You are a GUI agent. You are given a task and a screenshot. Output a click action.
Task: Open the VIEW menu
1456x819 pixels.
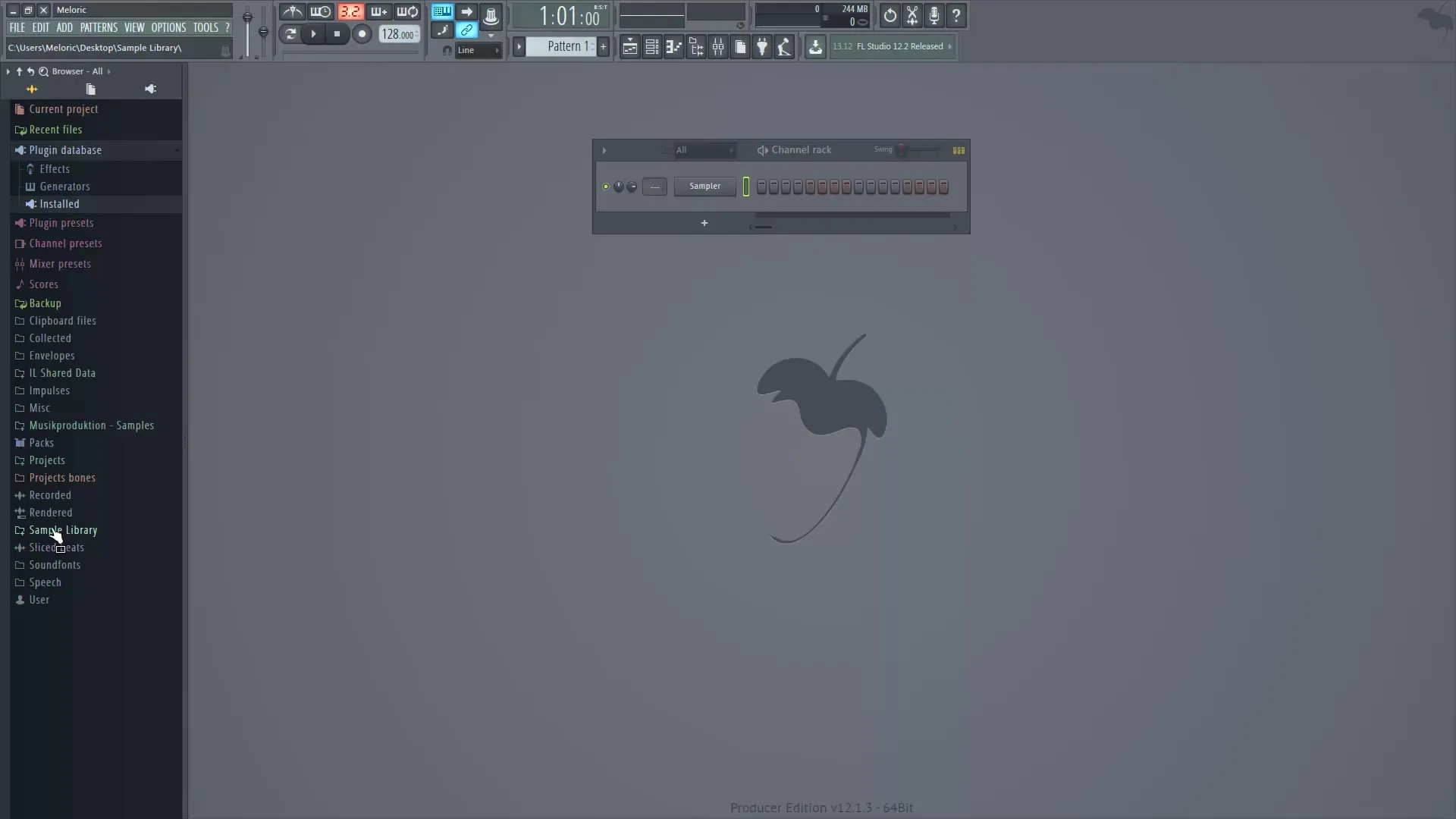pos(134,27)
